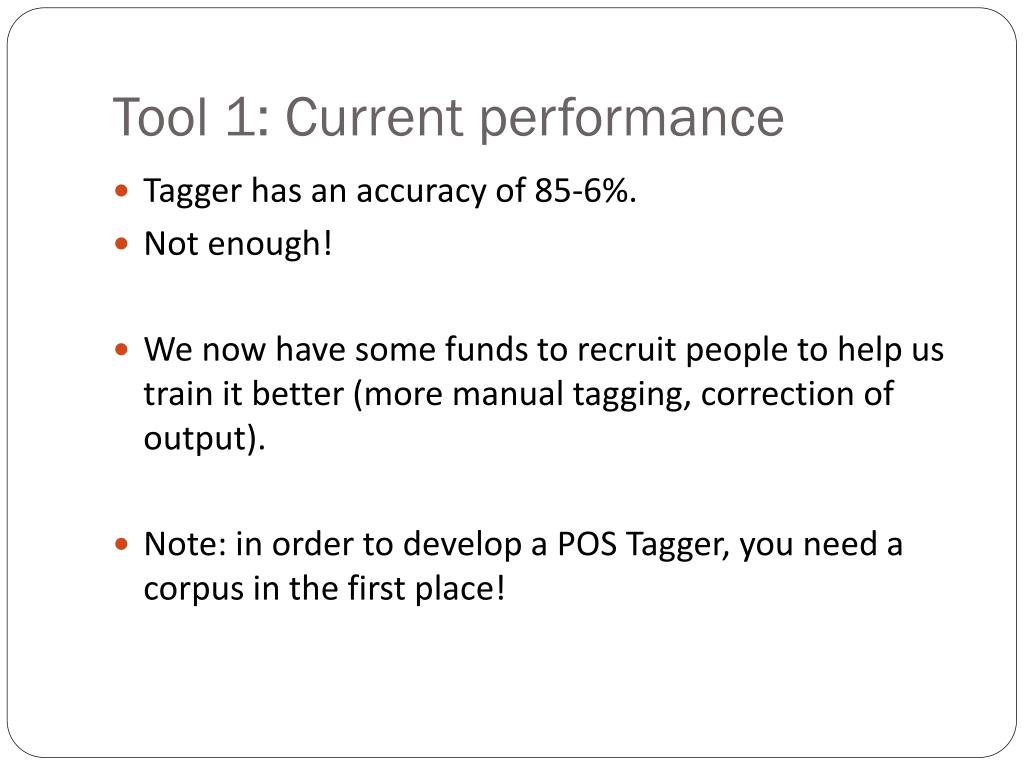
Task: Click the orange bullet before "We now have some funds"
Action: pyautogui.click(x=121, y=349)
